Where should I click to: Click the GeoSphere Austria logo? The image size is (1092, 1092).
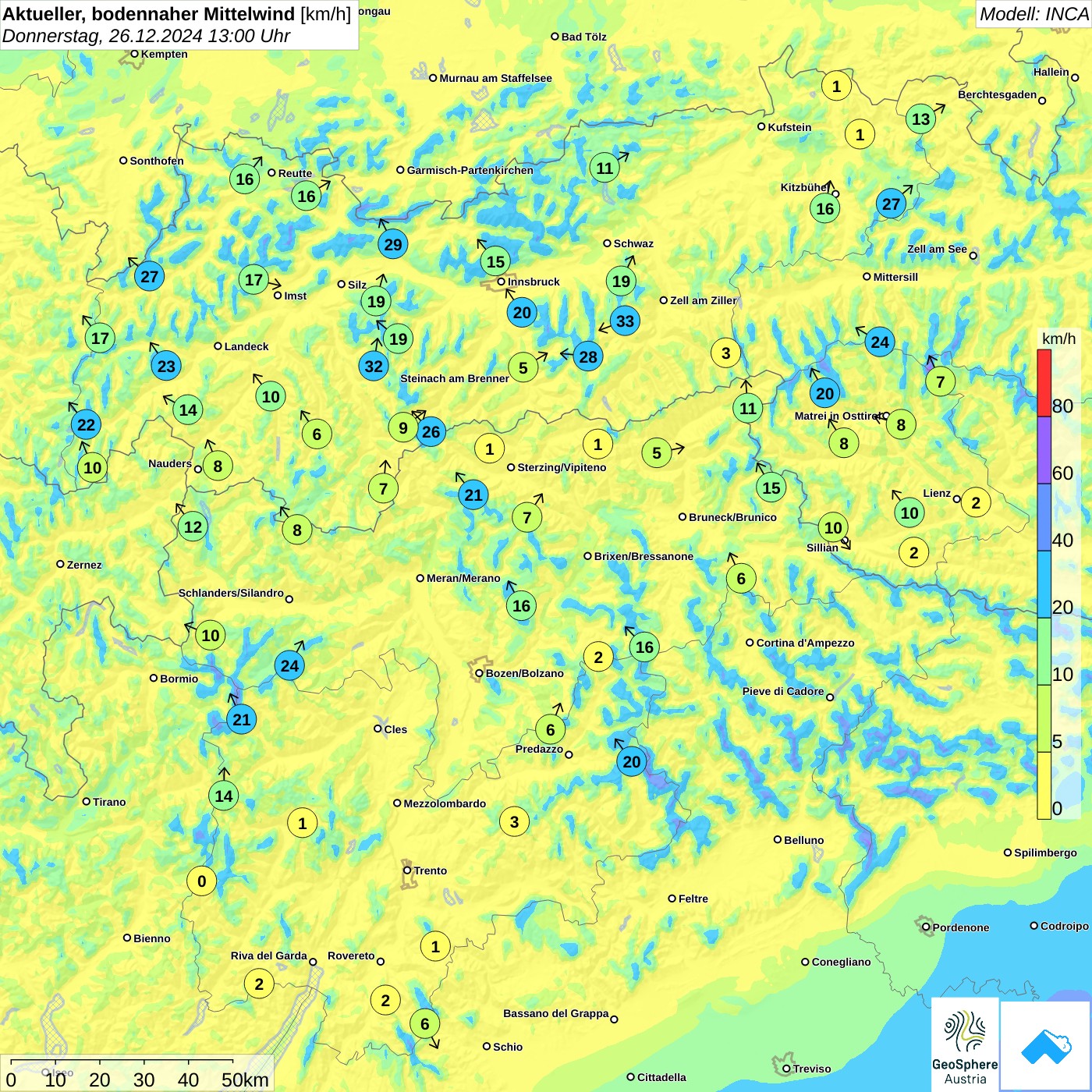click(965, 1045)
